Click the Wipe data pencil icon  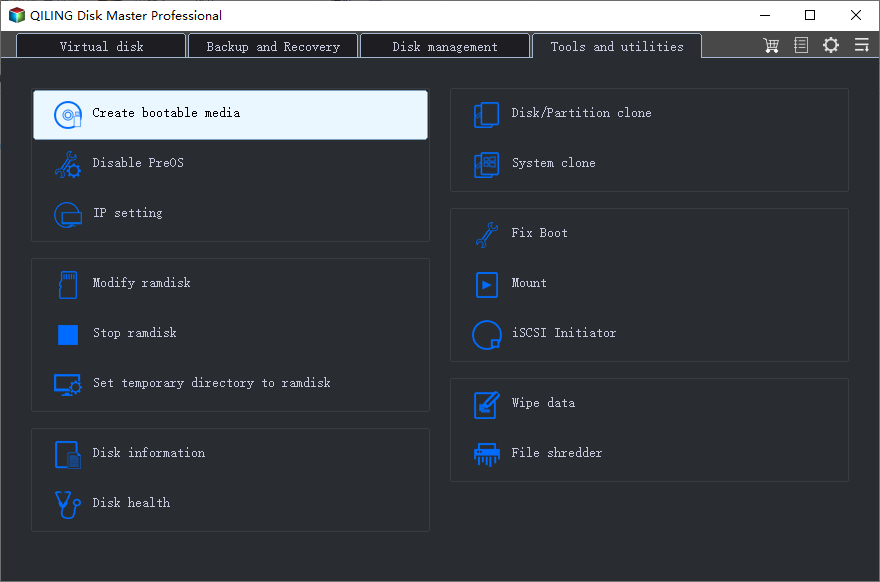point(487,405)
